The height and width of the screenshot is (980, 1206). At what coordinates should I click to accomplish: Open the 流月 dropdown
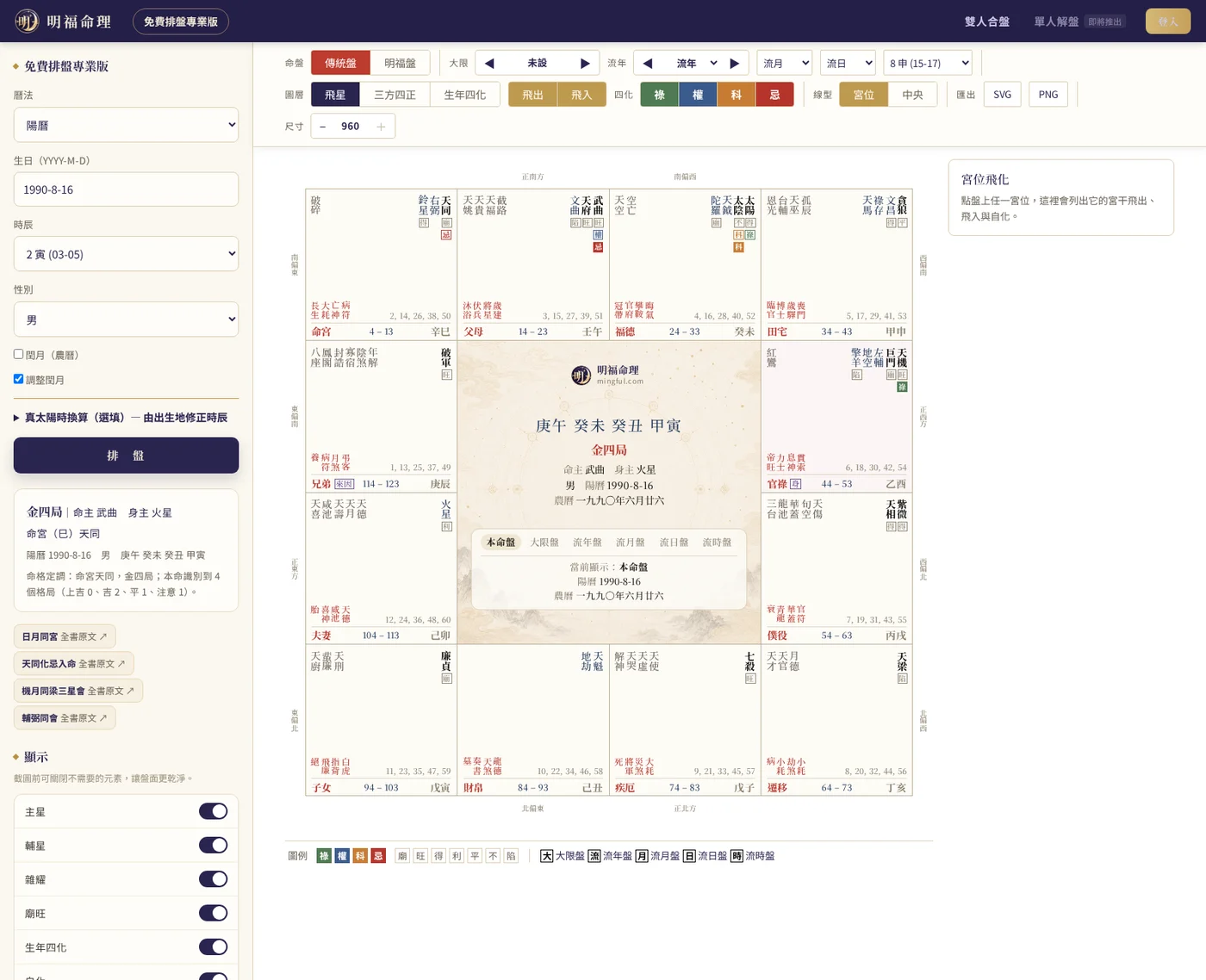[785, 63]
